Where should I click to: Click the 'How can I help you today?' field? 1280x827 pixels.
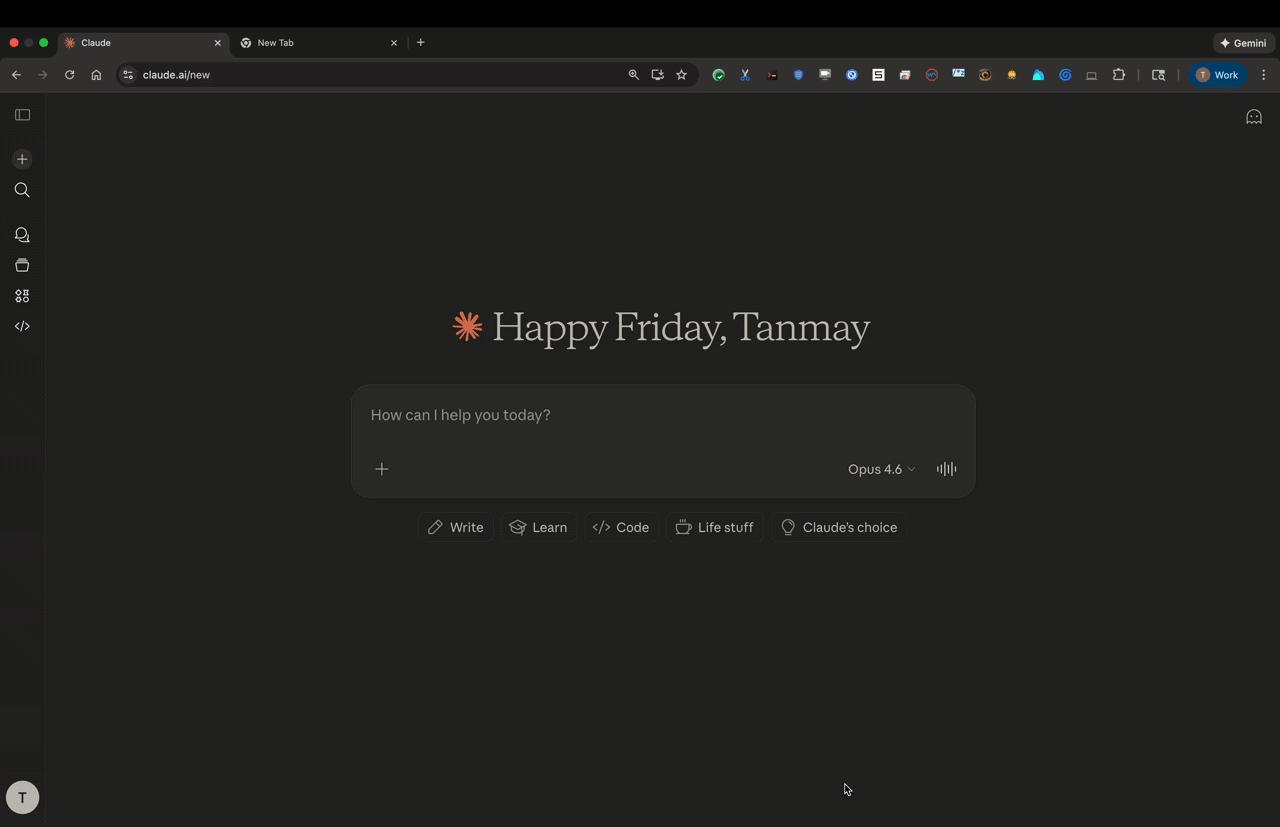tap(660, 415)
